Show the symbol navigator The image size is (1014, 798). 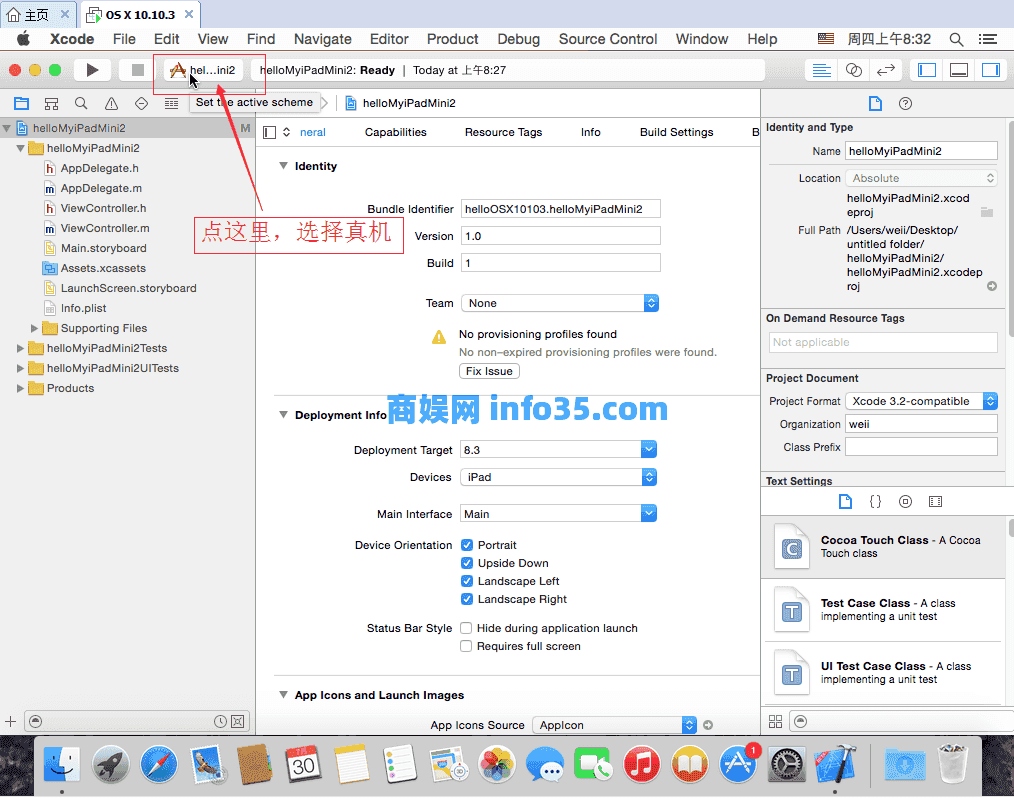[51, 103]
